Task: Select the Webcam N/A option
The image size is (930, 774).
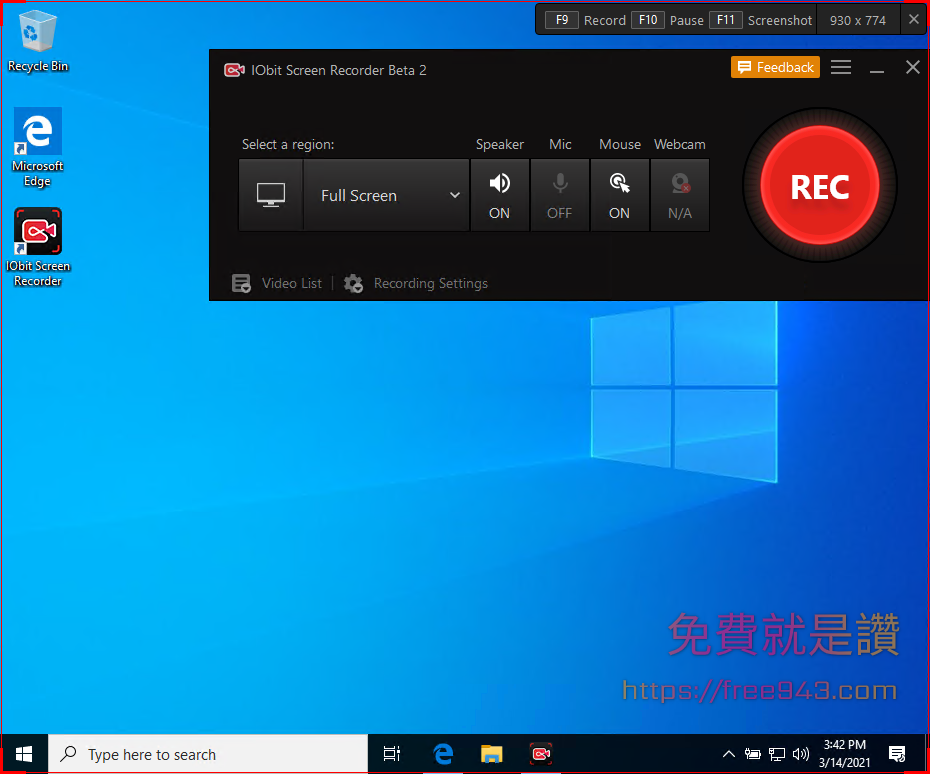Action: click(x=680, y=194)
